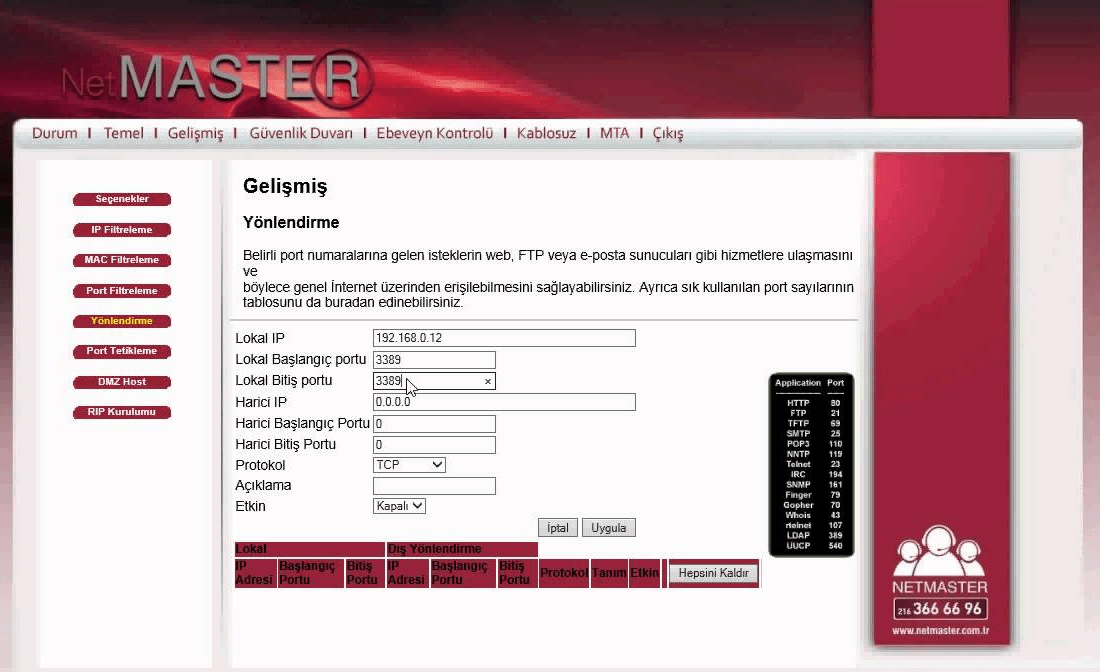
Task: Go to Port Tetikleme settings
Action: point(121,351)
